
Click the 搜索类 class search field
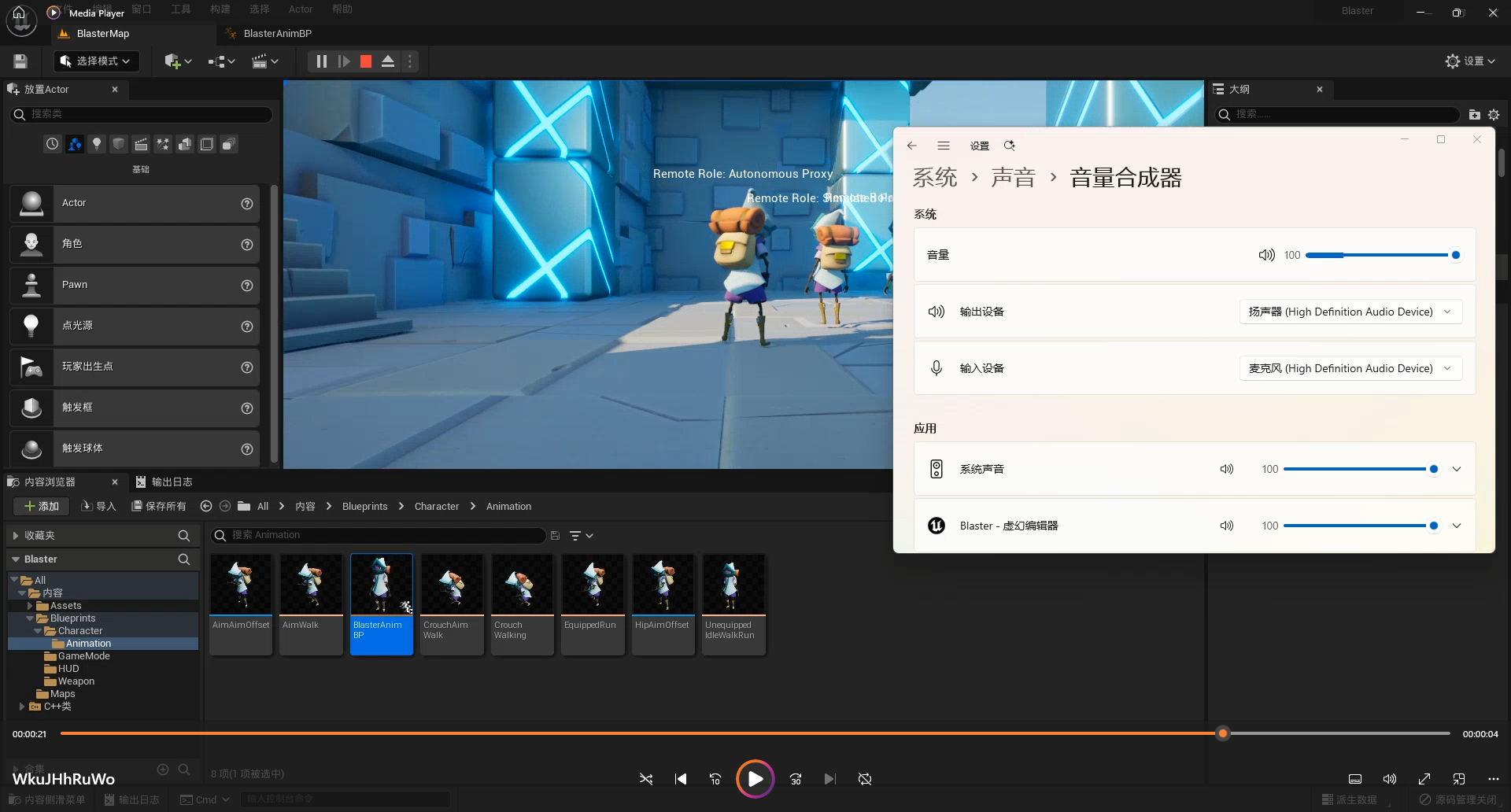click(142, 114)
